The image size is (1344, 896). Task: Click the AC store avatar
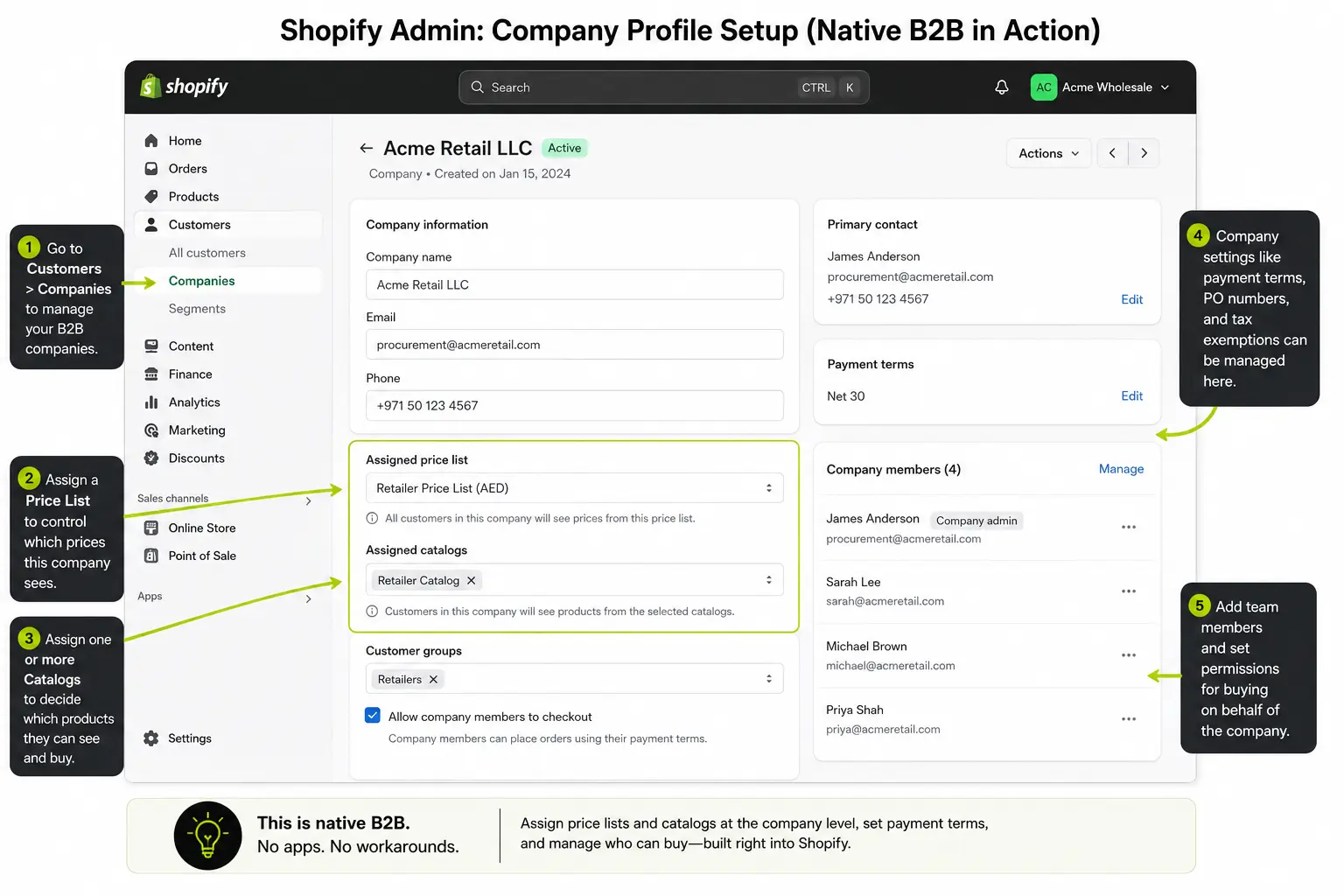click(1044, 87)
